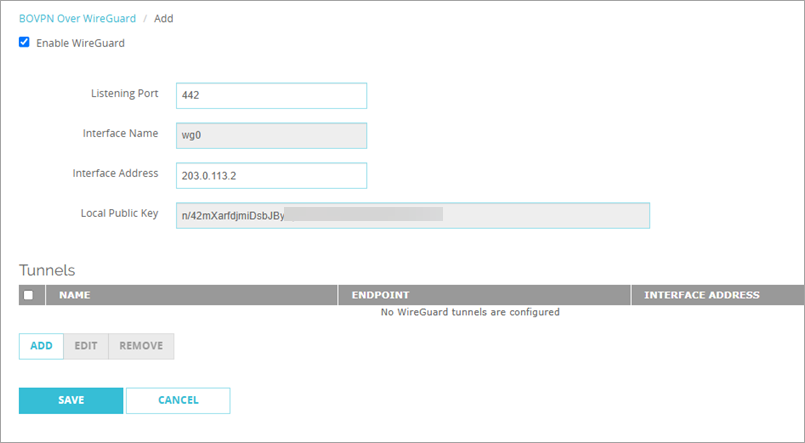Image resolution: width=805 pixels, height=443 pixels.
Task: Click the Tunnels section heading
Action: point(47,271)
